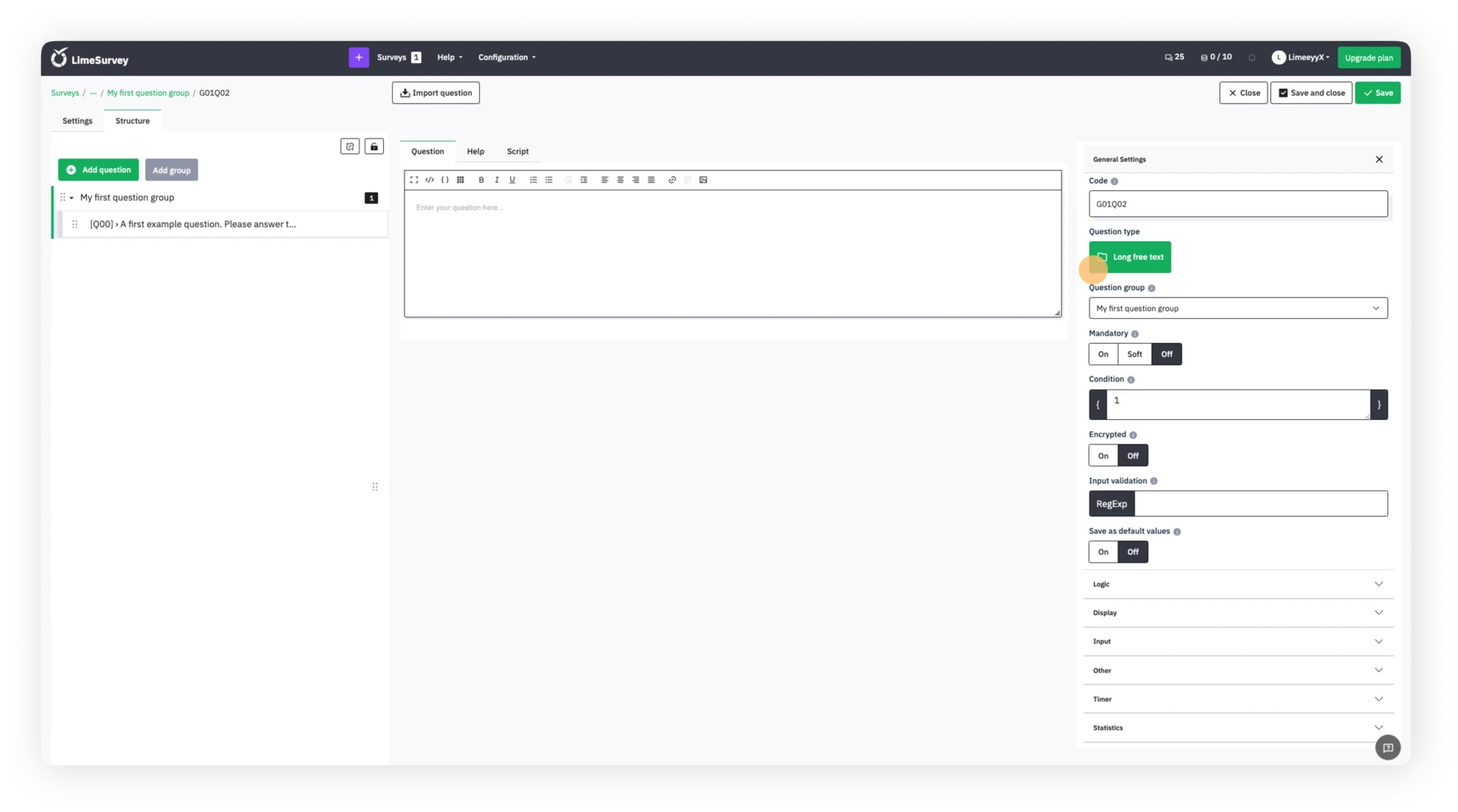This screenshot has width=1458, height=812.
Task: Open source code view in editor
Action: [429, 180]
